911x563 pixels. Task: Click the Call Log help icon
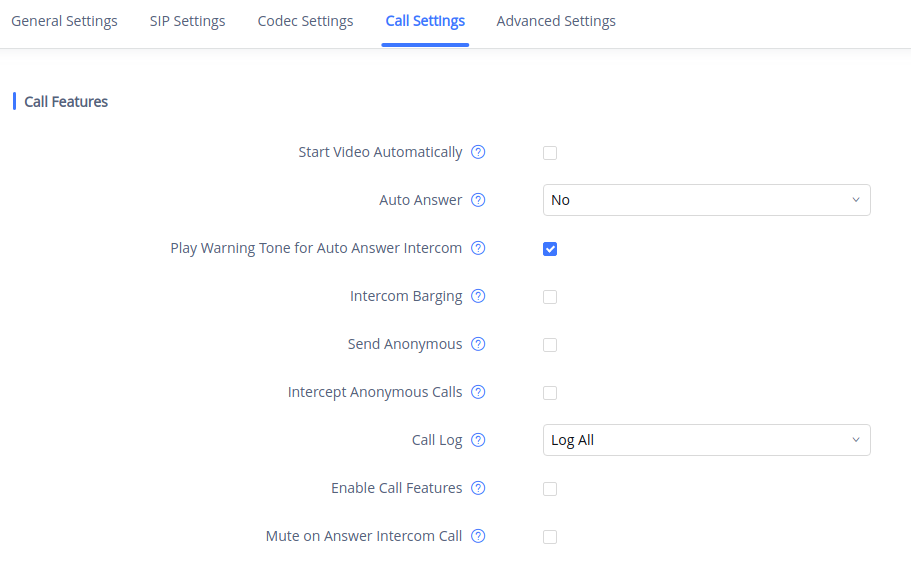pyautogui.click(x=478, y=440)
